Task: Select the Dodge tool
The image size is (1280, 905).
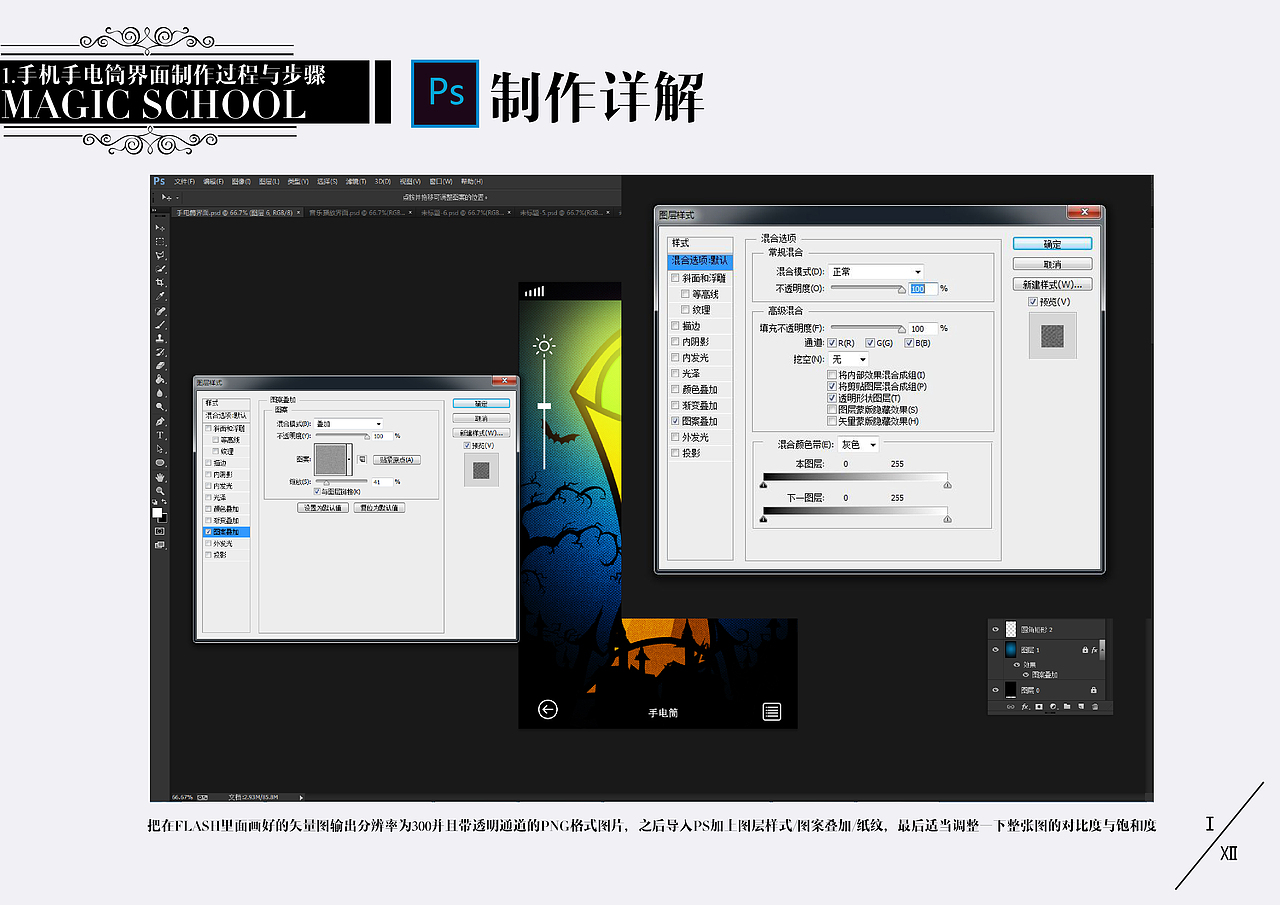Action: click(x=160, y=408)
